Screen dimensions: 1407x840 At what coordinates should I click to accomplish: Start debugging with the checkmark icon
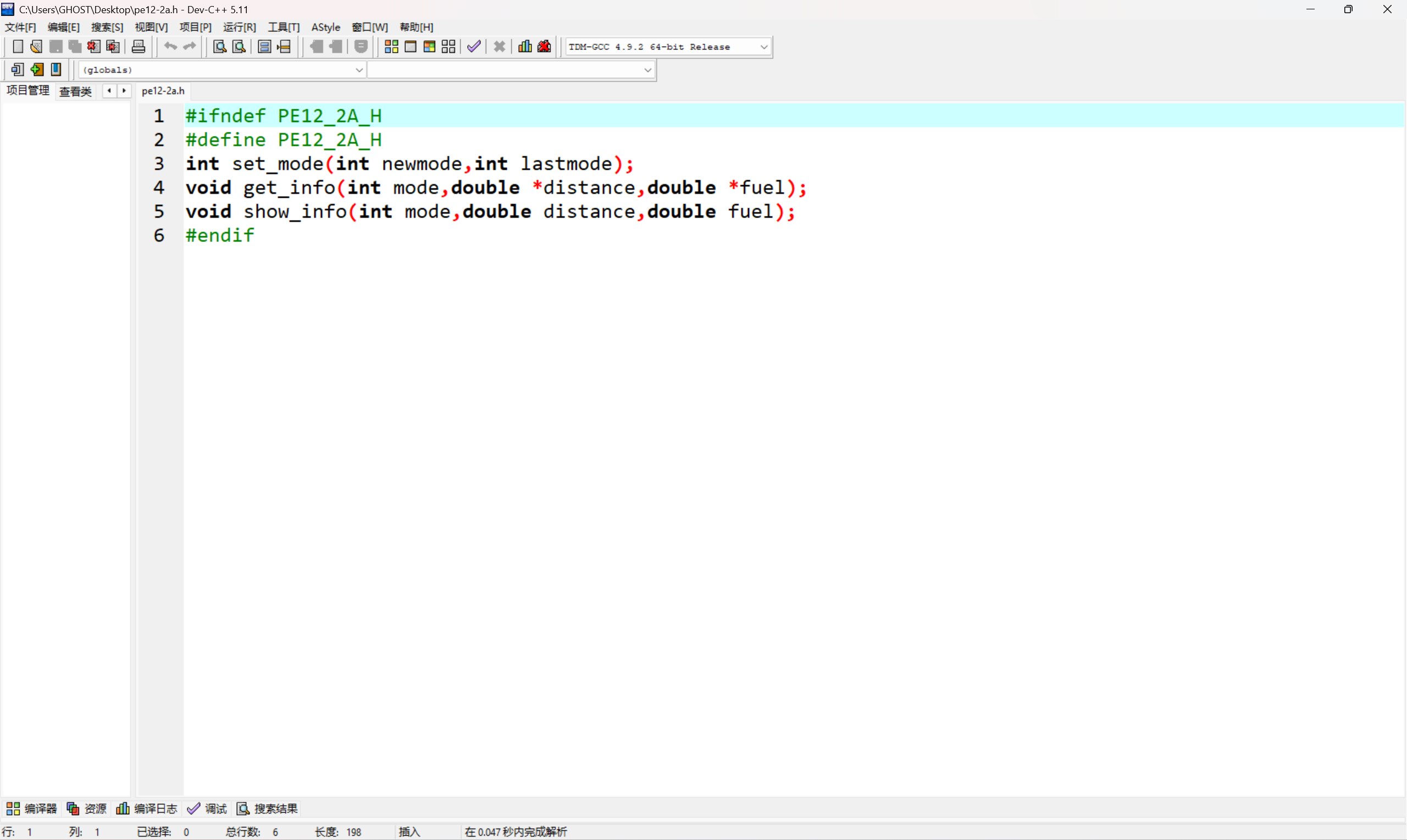(x=474, y=46)
